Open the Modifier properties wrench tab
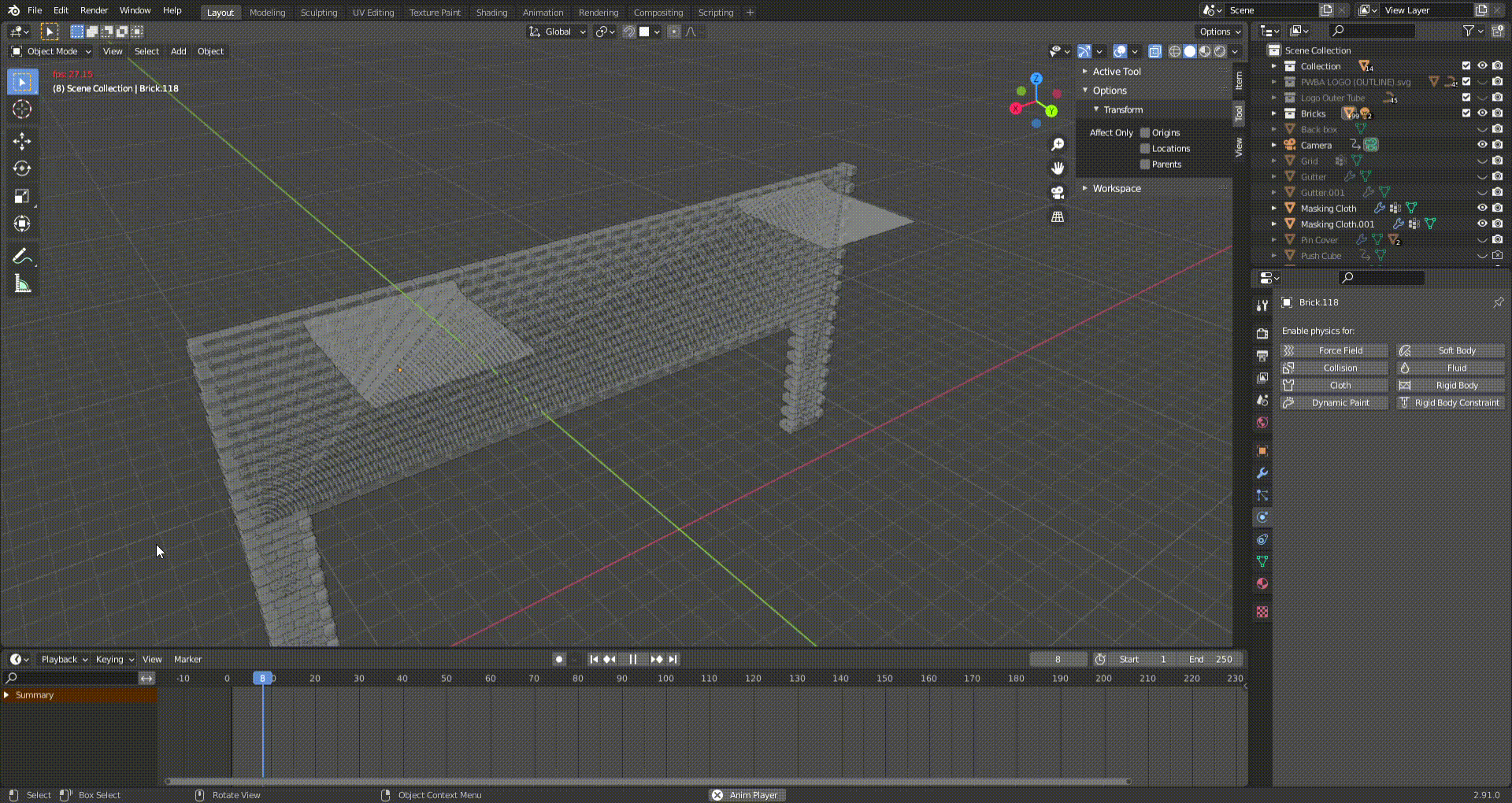1512x803 pixels. coord(1262,473)
